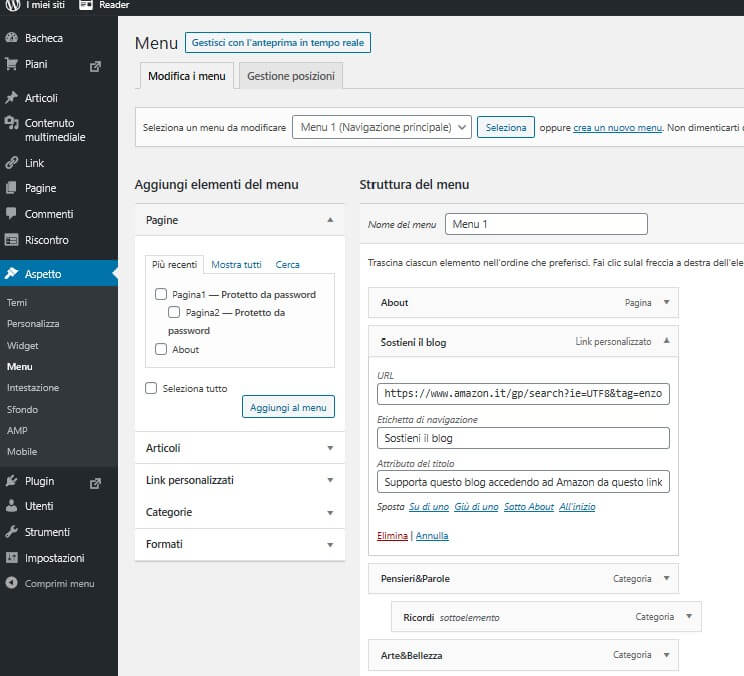Click the red Elimina link
Screen dimensions: 744x676
pyautogui.click(x=392, y=536)
